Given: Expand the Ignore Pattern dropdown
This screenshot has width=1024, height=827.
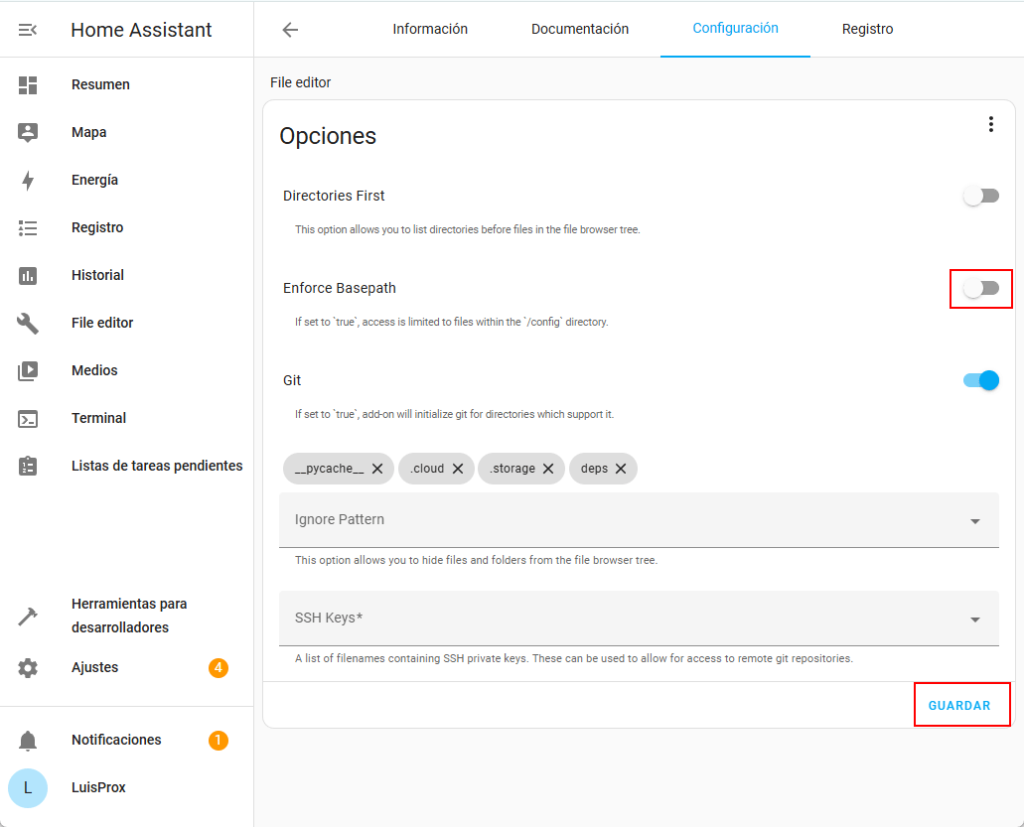Looking at the screenshot, I should [x=974, y=521].
